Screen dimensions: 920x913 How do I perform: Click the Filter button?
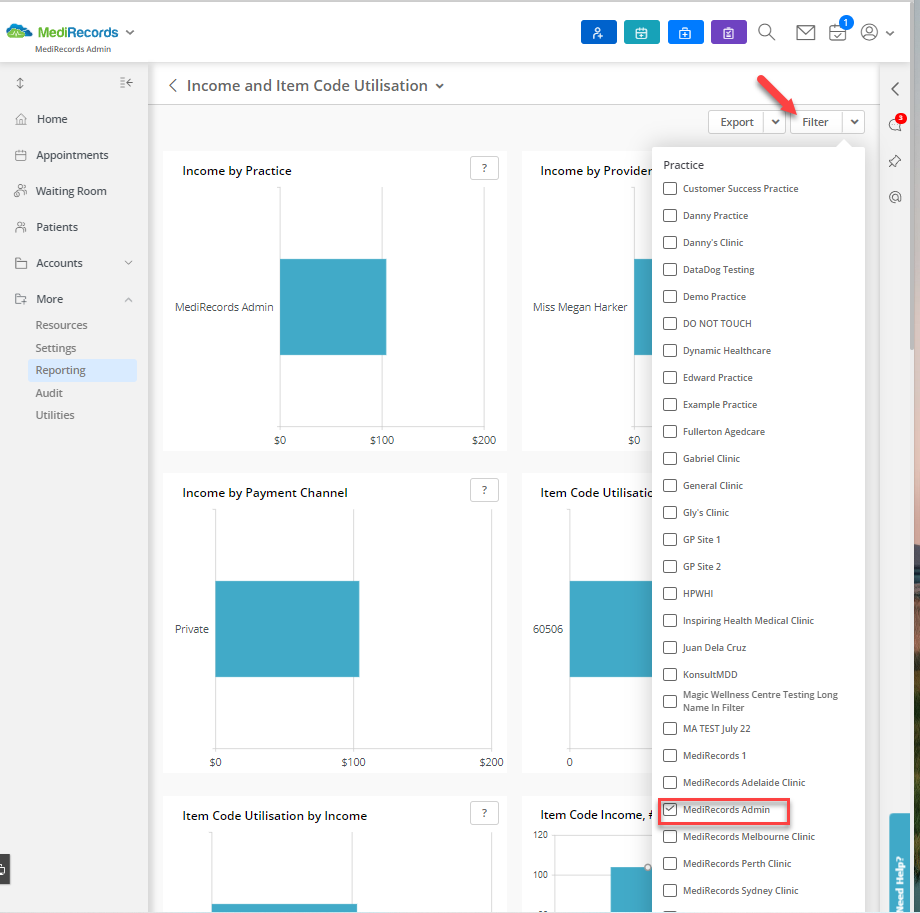[x=816, y=122]
